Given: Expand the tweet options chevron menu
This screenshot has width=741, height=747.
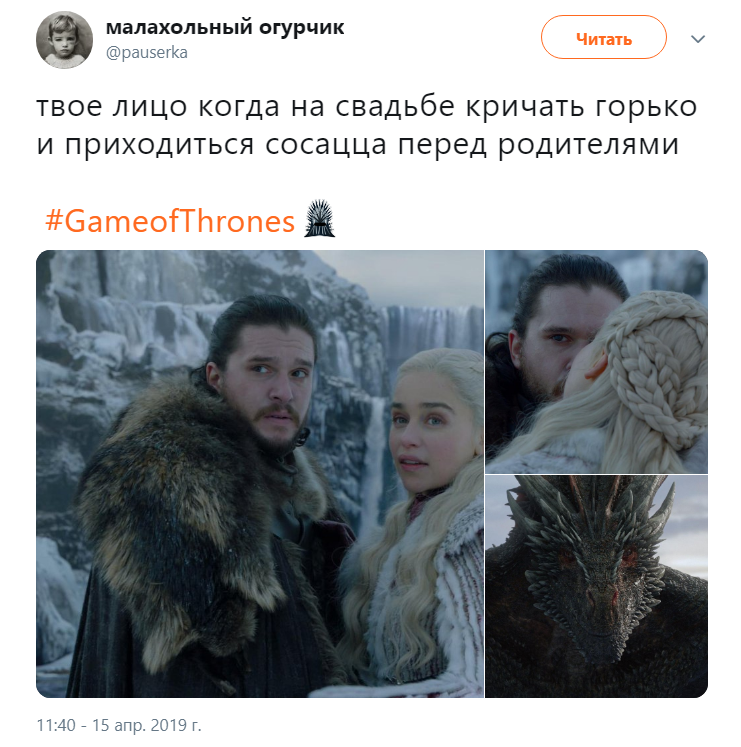Looking at the screenshot, I should point(698,39).
